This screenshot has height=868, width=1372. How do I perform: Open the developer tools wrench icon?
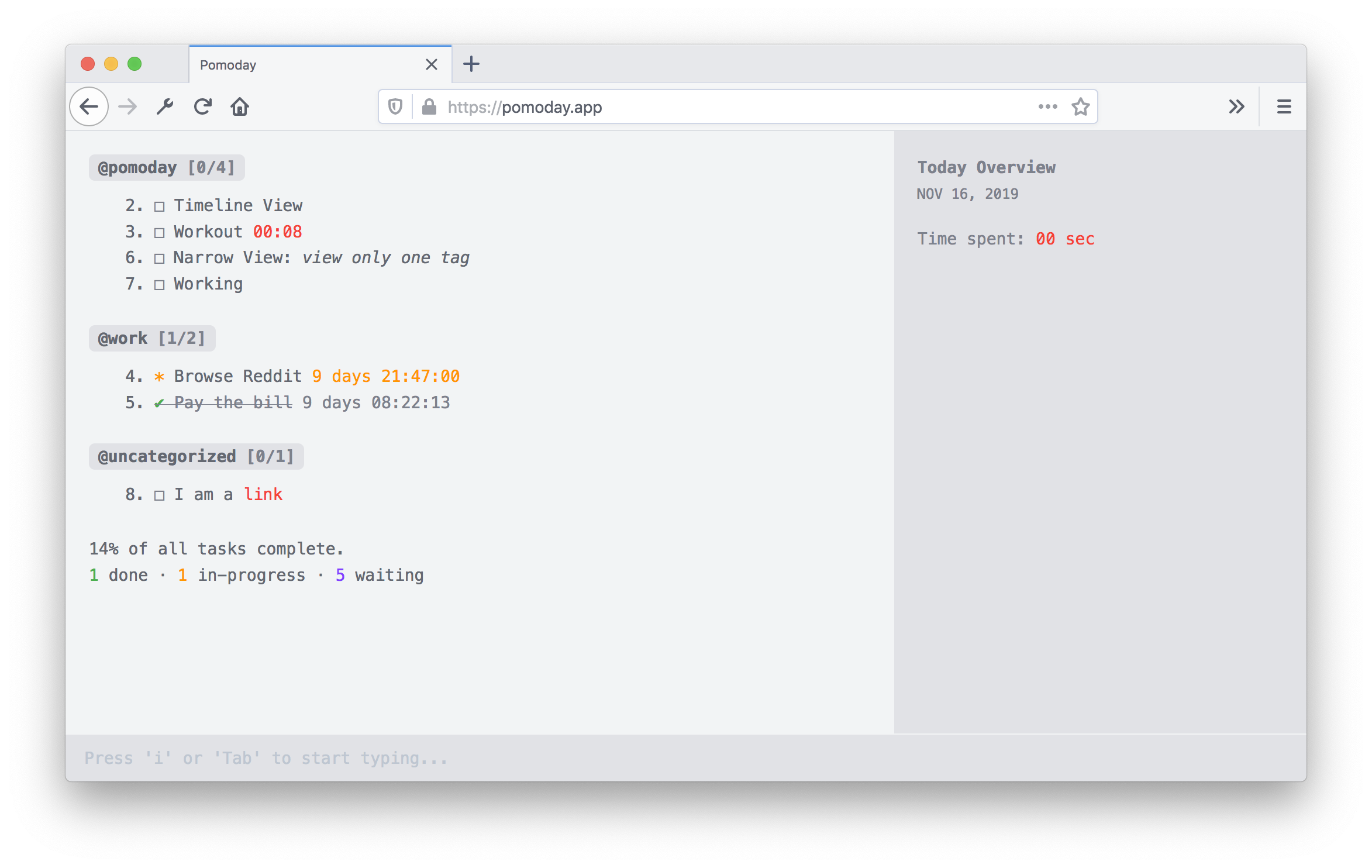click(x=165, y=106)
